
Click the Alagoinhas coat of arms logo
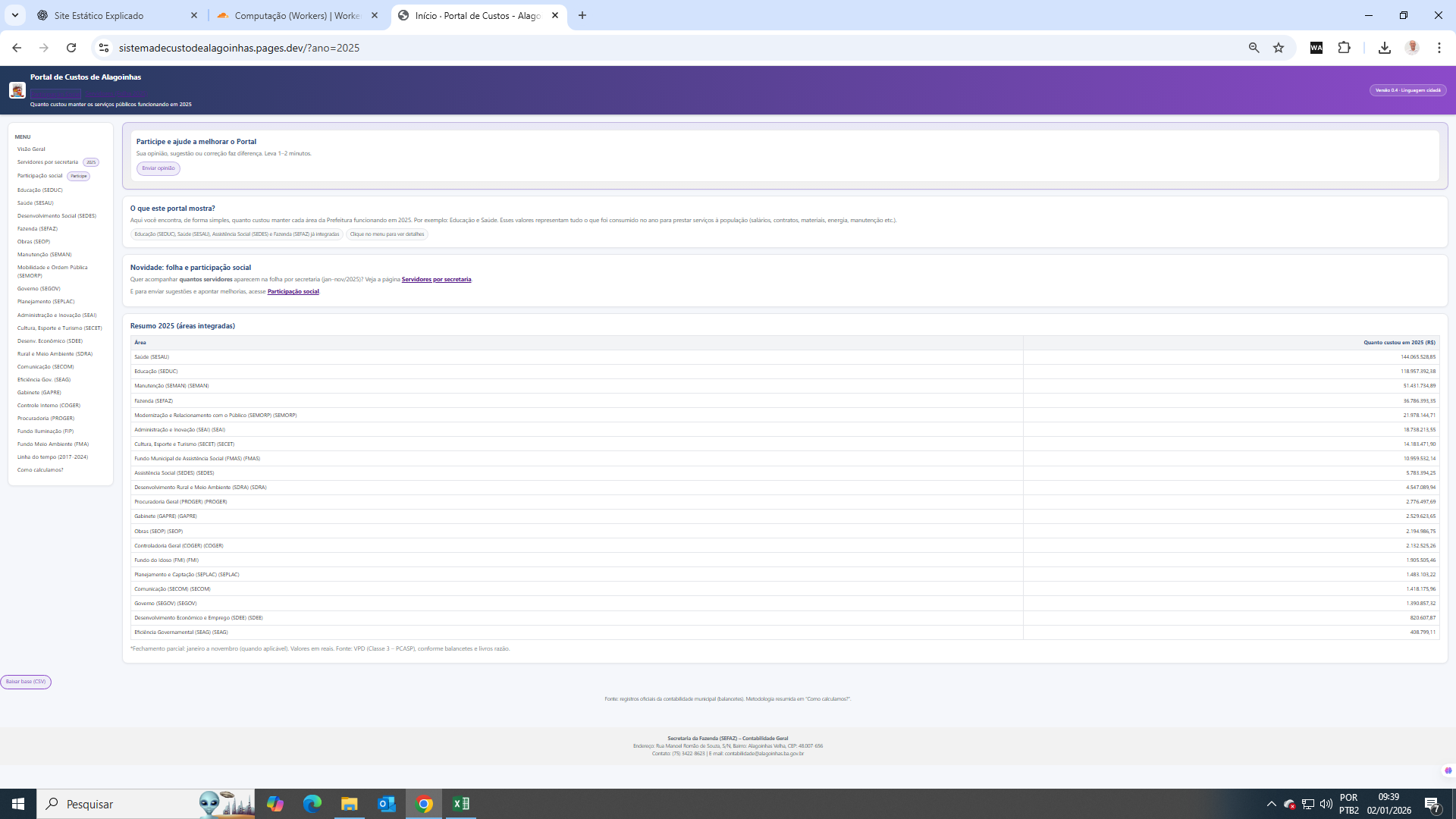coord(17,90)
